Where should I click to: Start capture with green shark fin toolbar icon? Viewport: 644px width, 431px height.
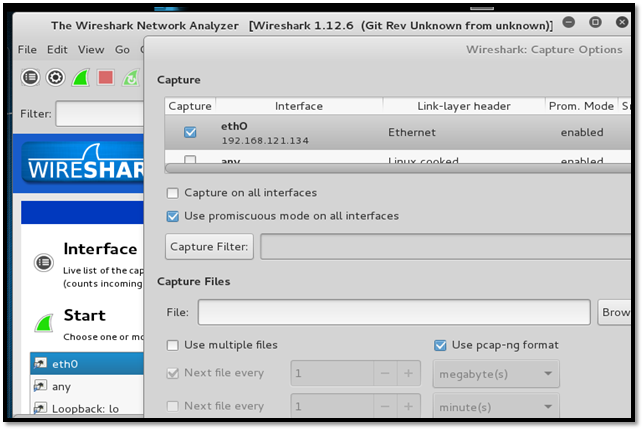pyautogui.click(x=81, y=77)
